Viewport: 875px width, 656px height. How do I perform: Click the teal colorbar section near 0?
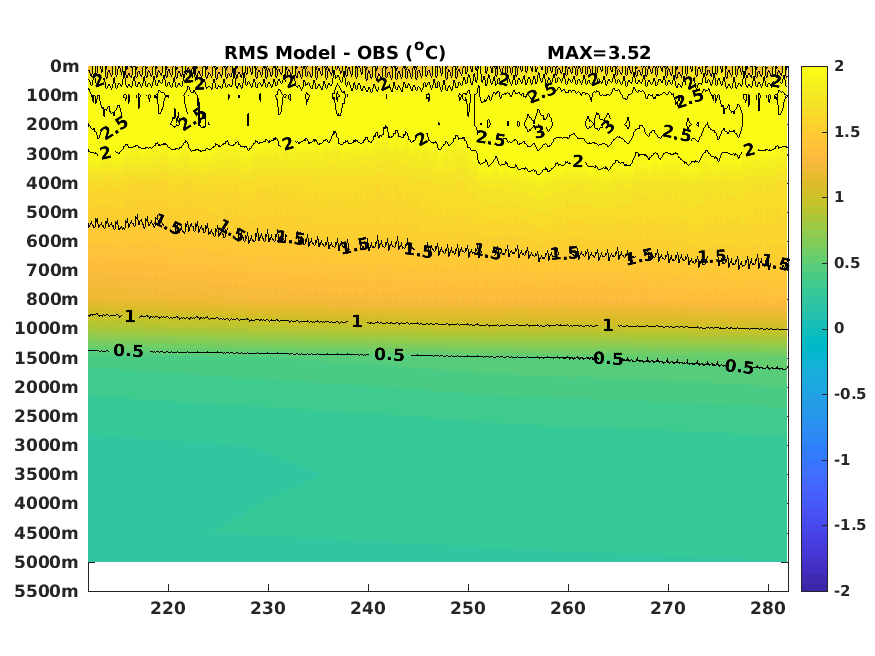pos(814,329)
